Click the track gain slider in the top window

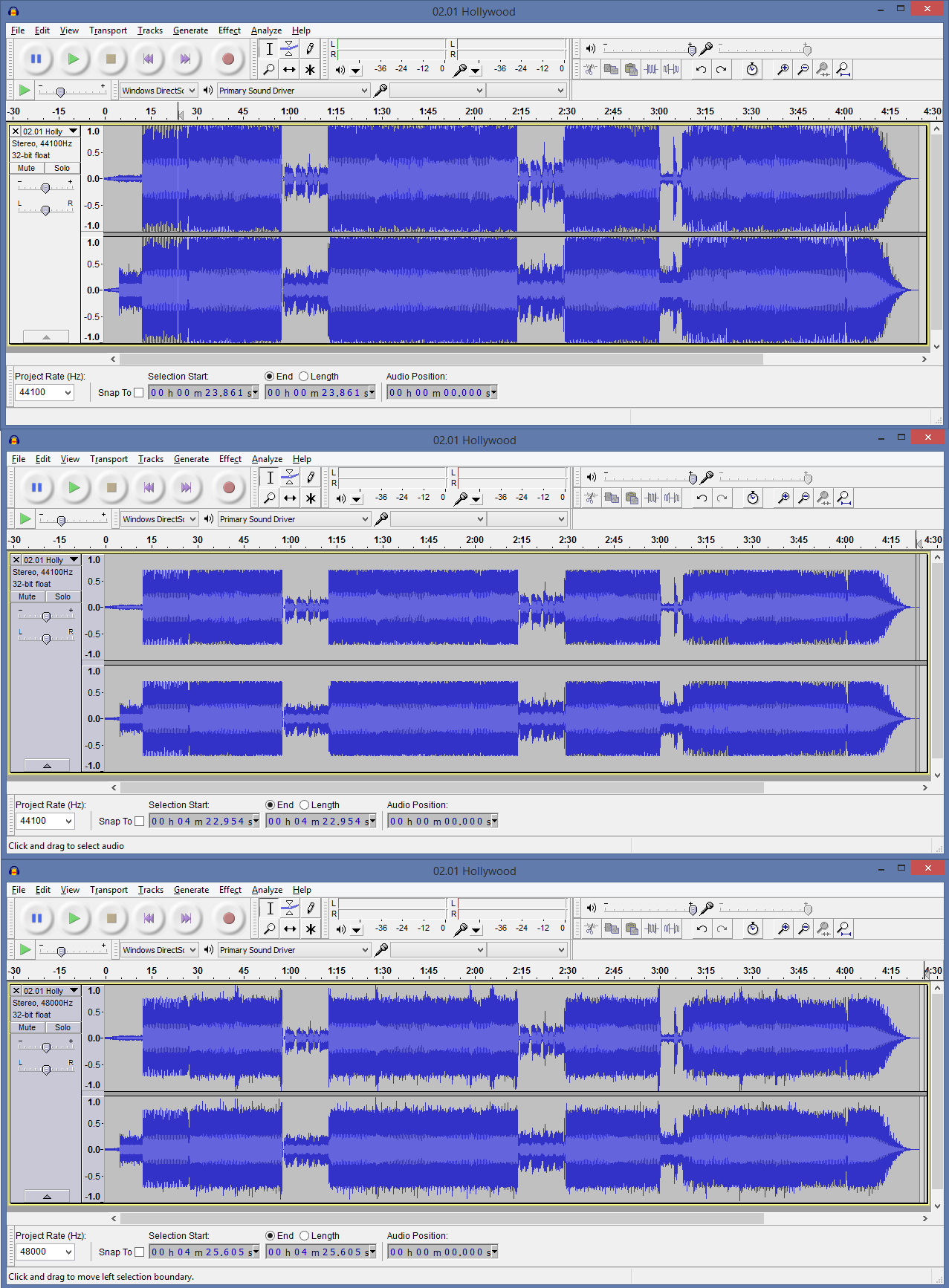point(45,188)
